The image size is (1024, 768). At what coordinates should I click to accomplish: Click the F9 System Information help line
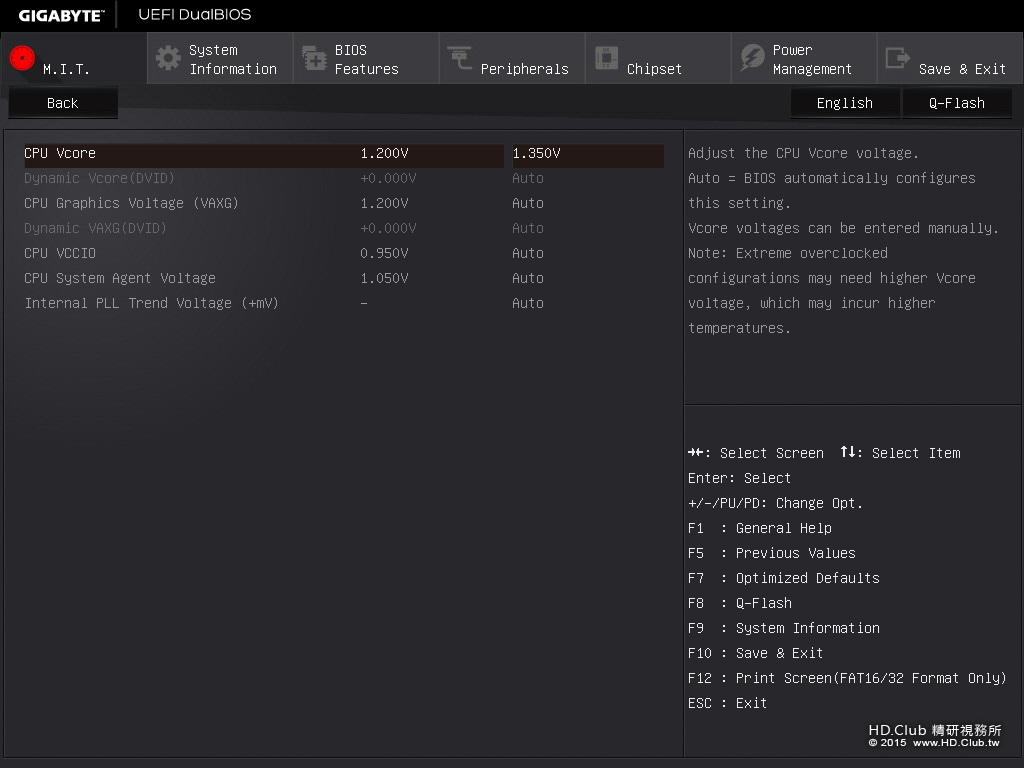784,628
